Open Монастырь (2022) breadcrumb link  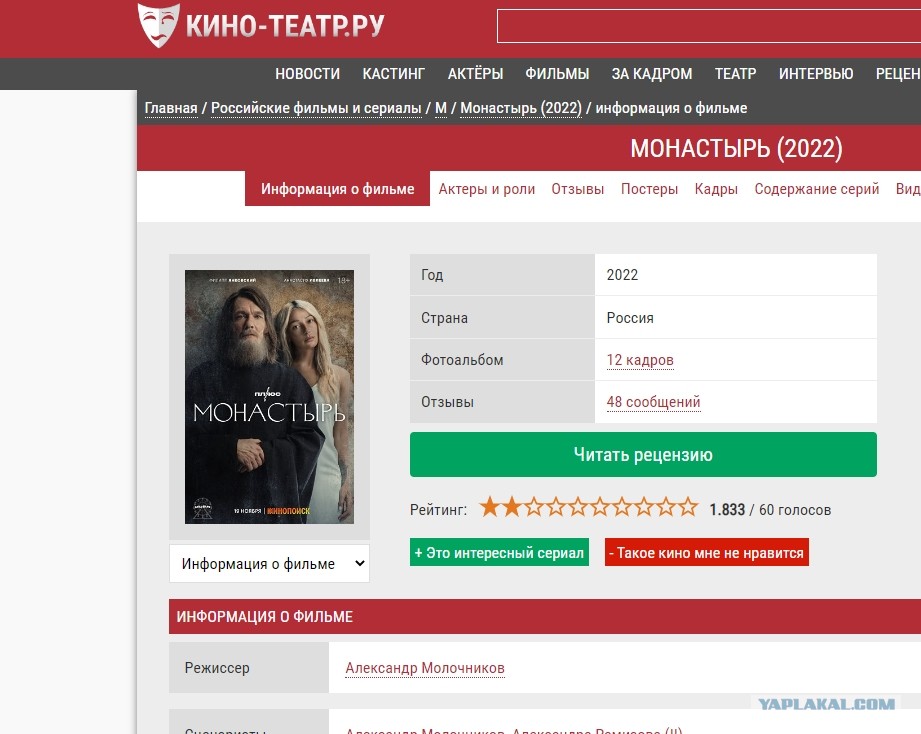(x=520, y=108)
